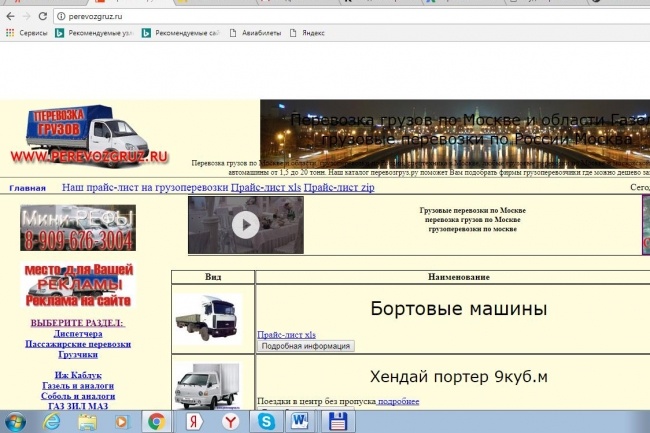
Task: Open the Сервисы apps bookmark
Action: 27,33
